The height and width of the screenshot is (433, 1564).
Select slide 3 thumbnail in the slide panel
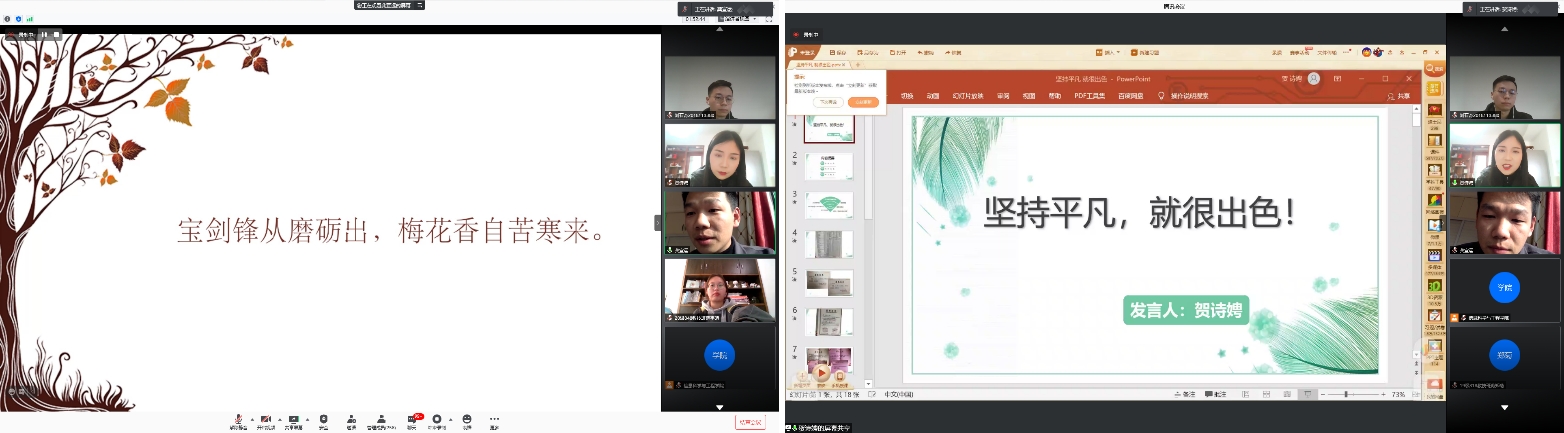[829, 204]
